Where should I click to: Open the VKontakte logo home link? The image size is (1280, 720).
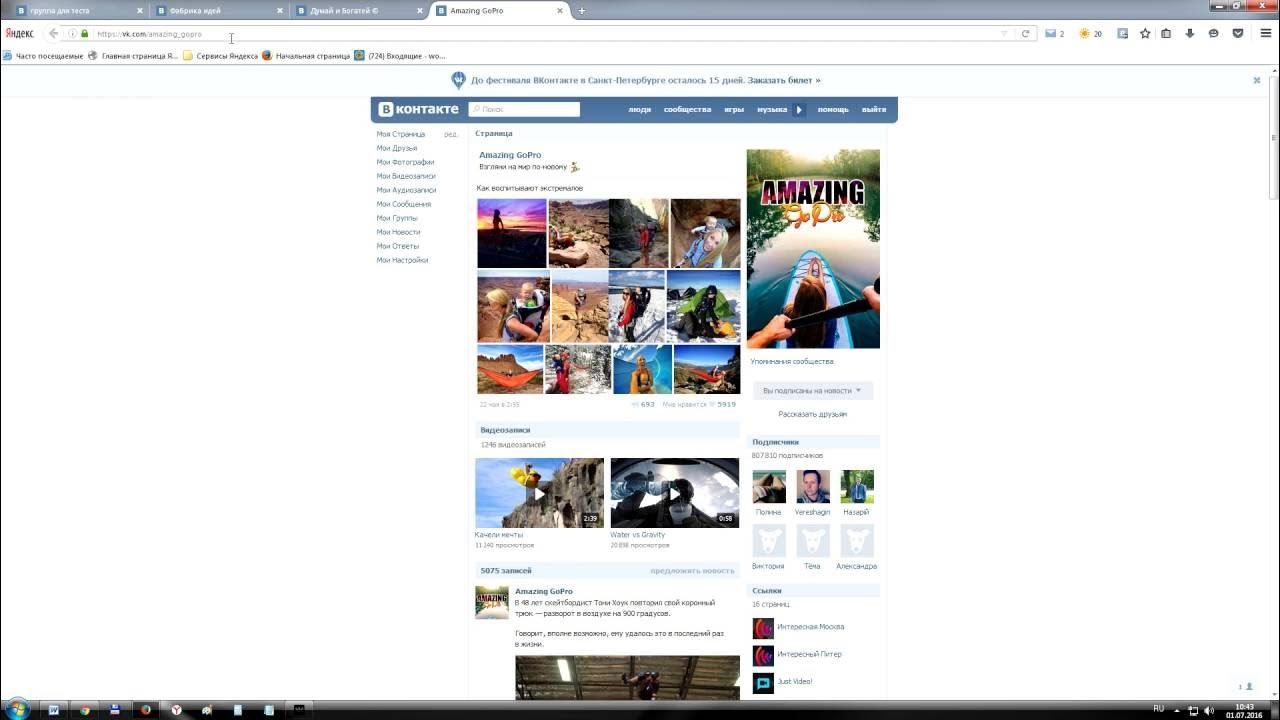click(418, 109)
